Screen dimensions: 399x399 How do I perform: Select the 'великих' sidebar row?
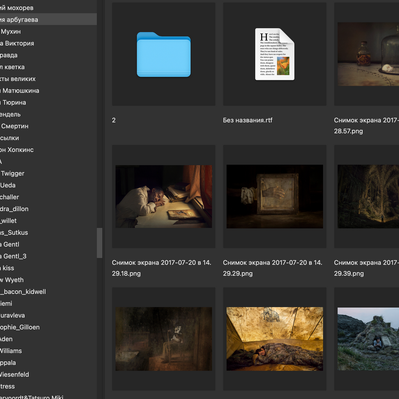point(48,79)
